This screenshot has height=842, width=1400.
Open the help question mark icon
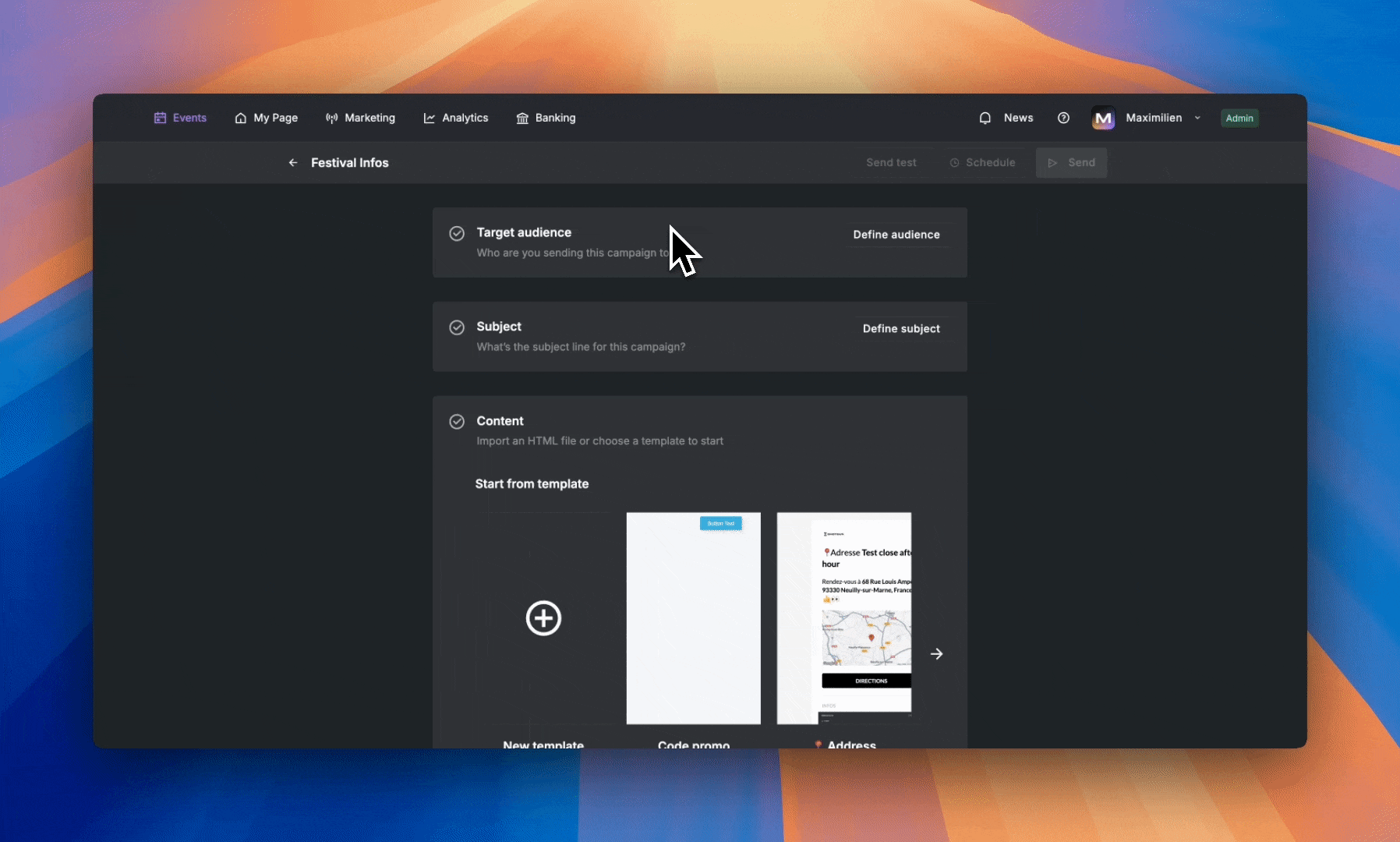tap(1063, 118)
